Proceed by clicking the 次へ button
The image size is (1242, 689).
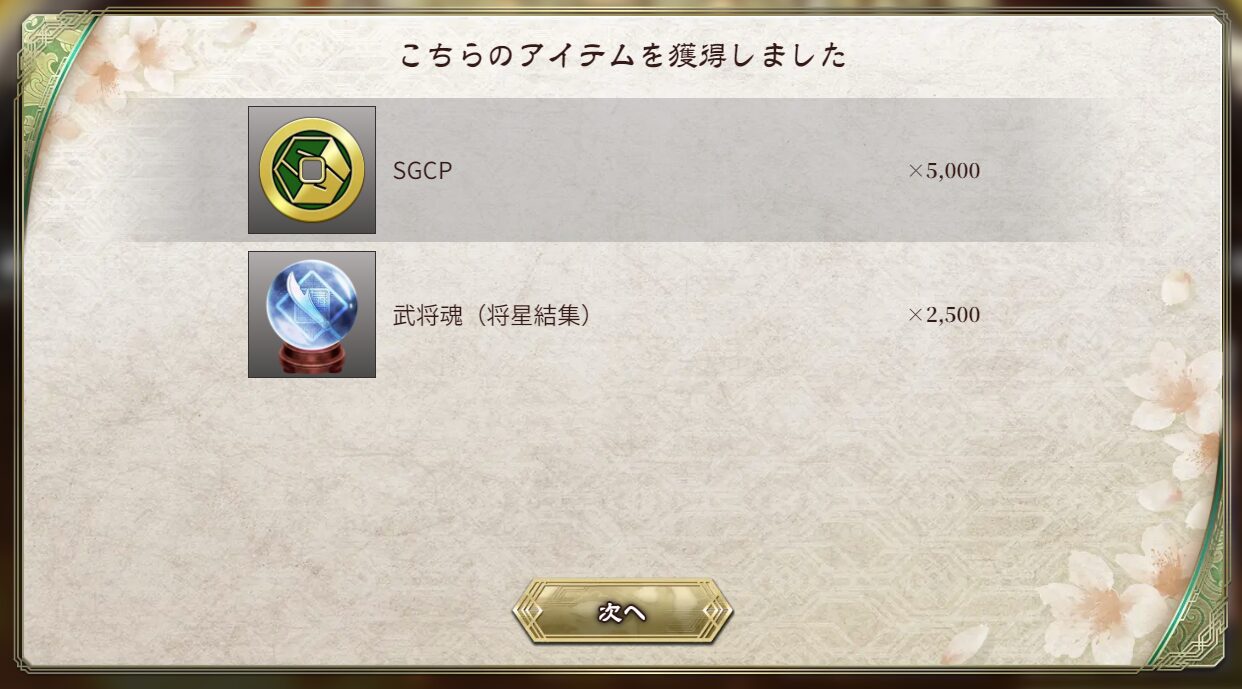point(622,612)
